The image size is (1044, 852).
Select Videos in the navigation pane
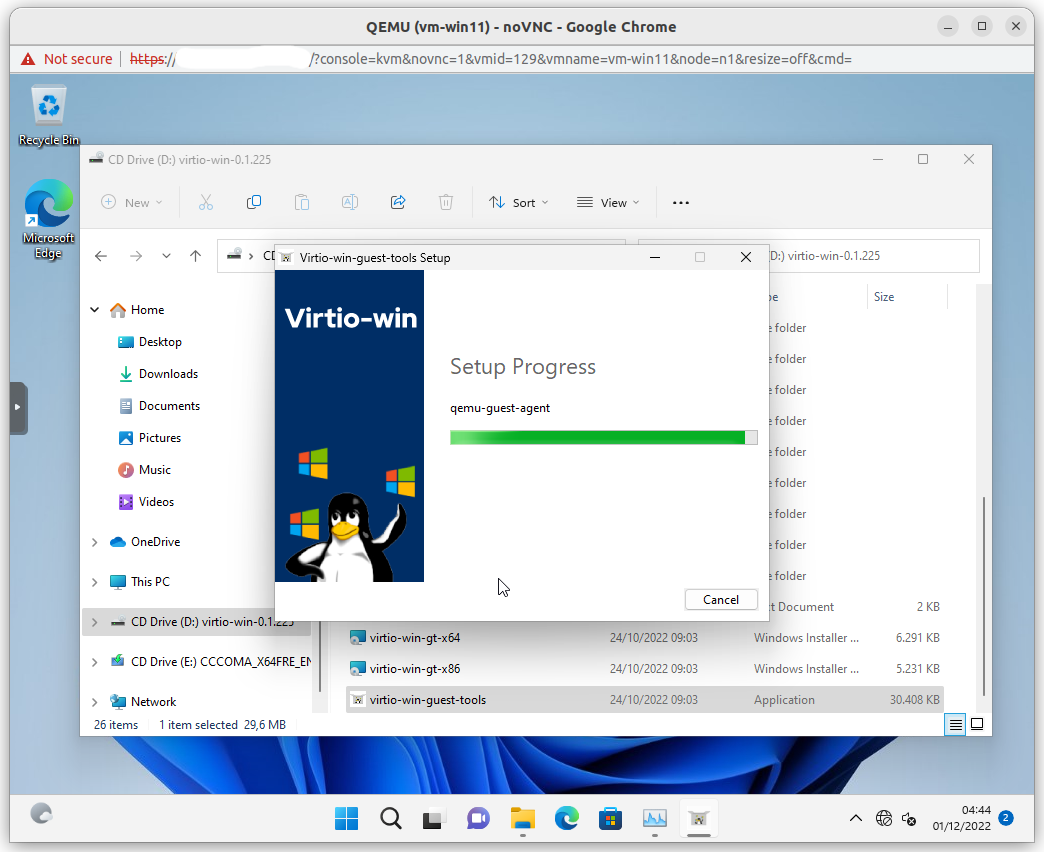click(146, 502)
